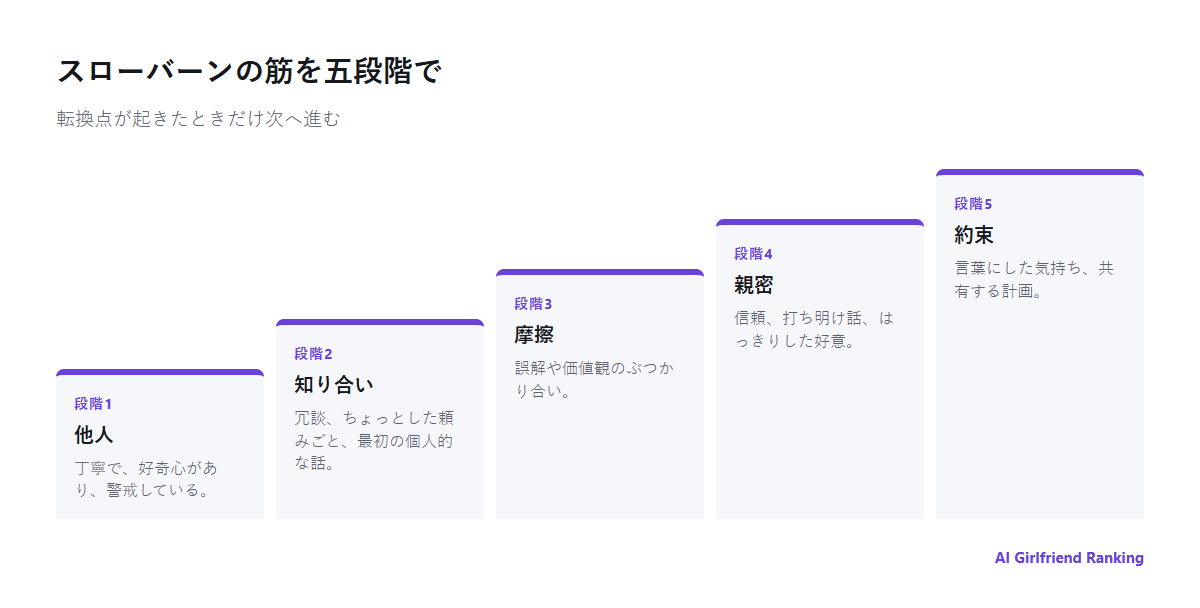Click the description 言葉にした気持ち、共有する計画。
This screenshot has width=1200, height=608.
click(x=1034, y=279)
